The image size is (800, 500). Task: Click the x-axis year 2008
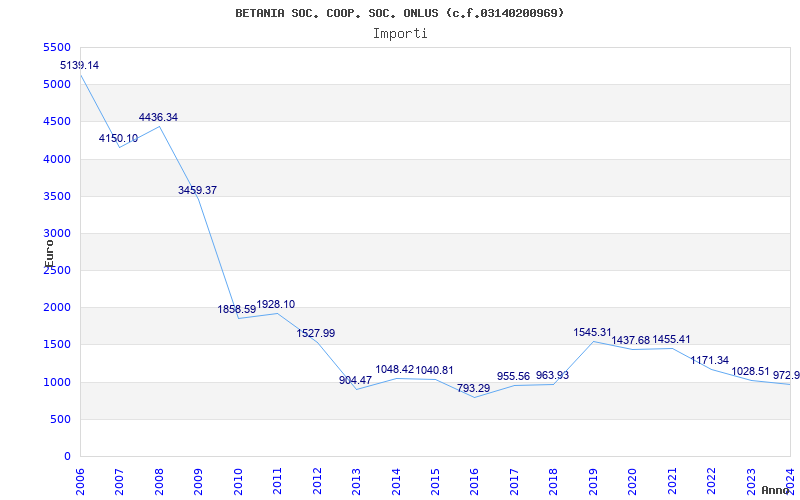coord(159,482)
